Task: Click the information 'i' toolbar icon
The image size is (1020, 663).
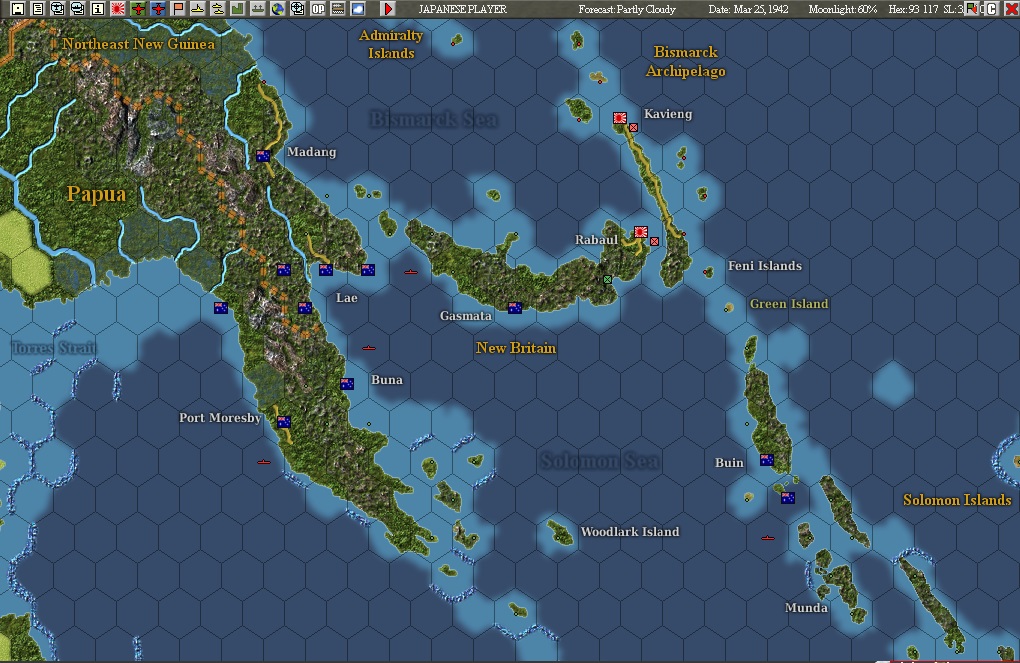Action: [98, 9]
